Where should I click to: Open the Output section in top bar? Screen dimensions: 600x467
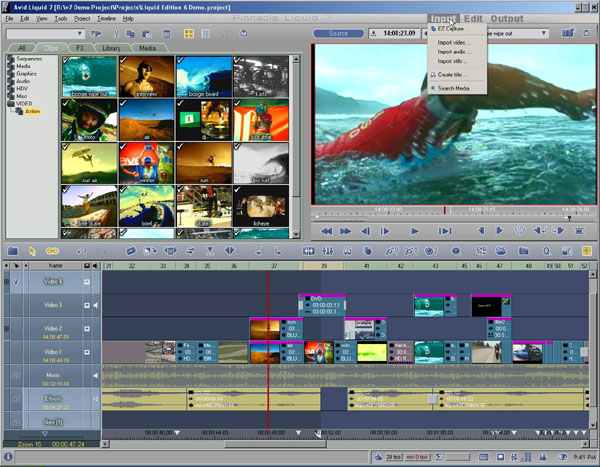click(507, 19)
